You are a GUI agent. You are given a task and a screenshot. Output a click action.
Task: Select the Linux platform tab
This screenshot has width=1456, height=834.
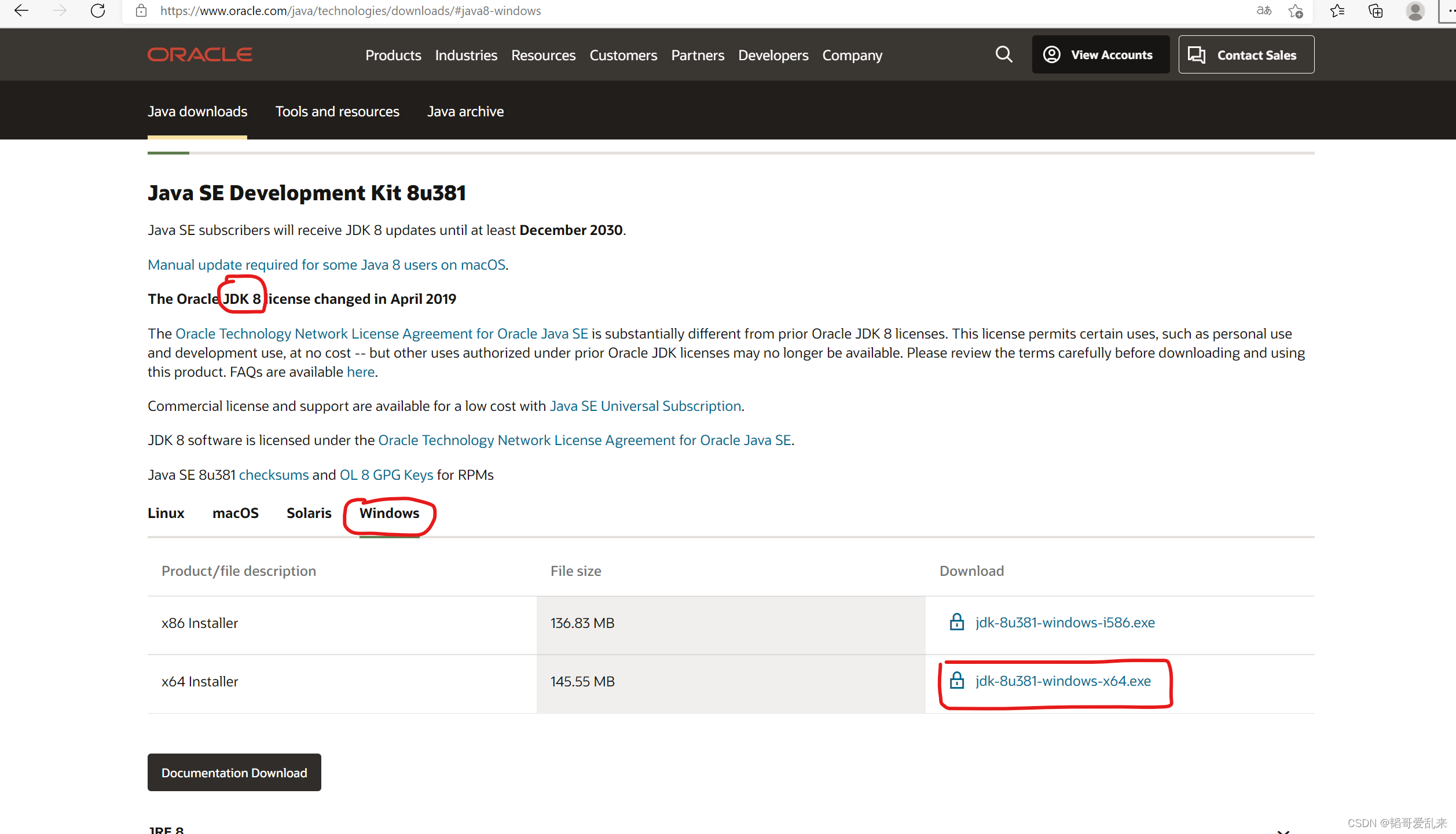tap(166, 513)
